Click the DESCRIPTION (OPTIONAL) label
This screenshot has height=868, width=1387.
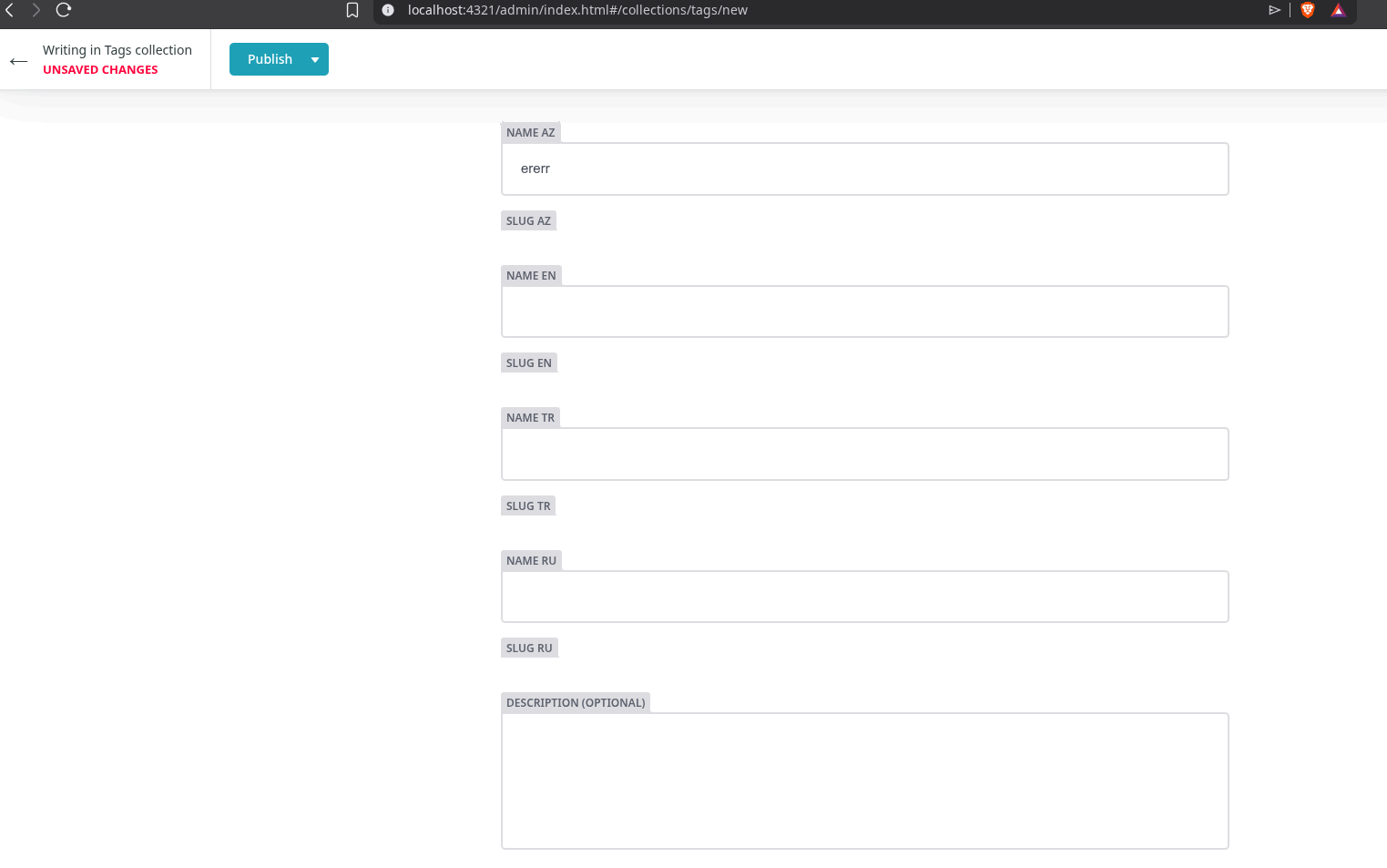576,702
